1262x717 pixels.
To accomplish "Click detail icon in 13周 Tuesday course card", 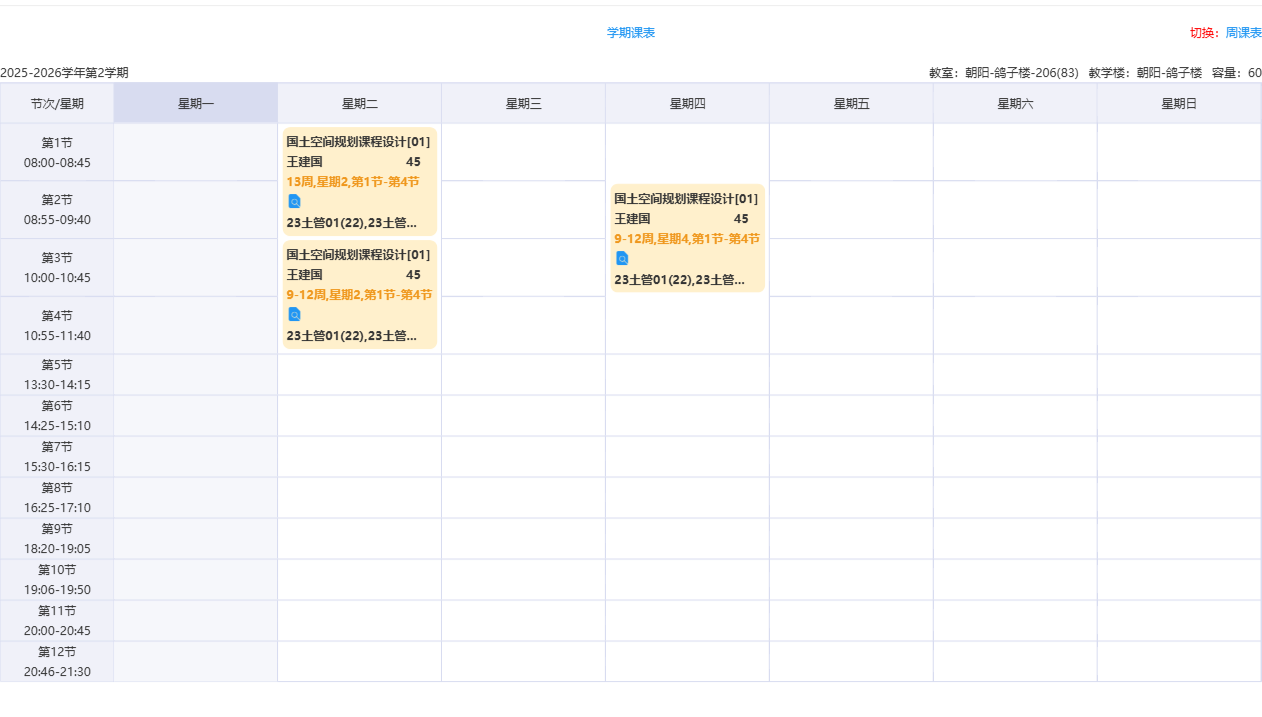I will (294, 201).
